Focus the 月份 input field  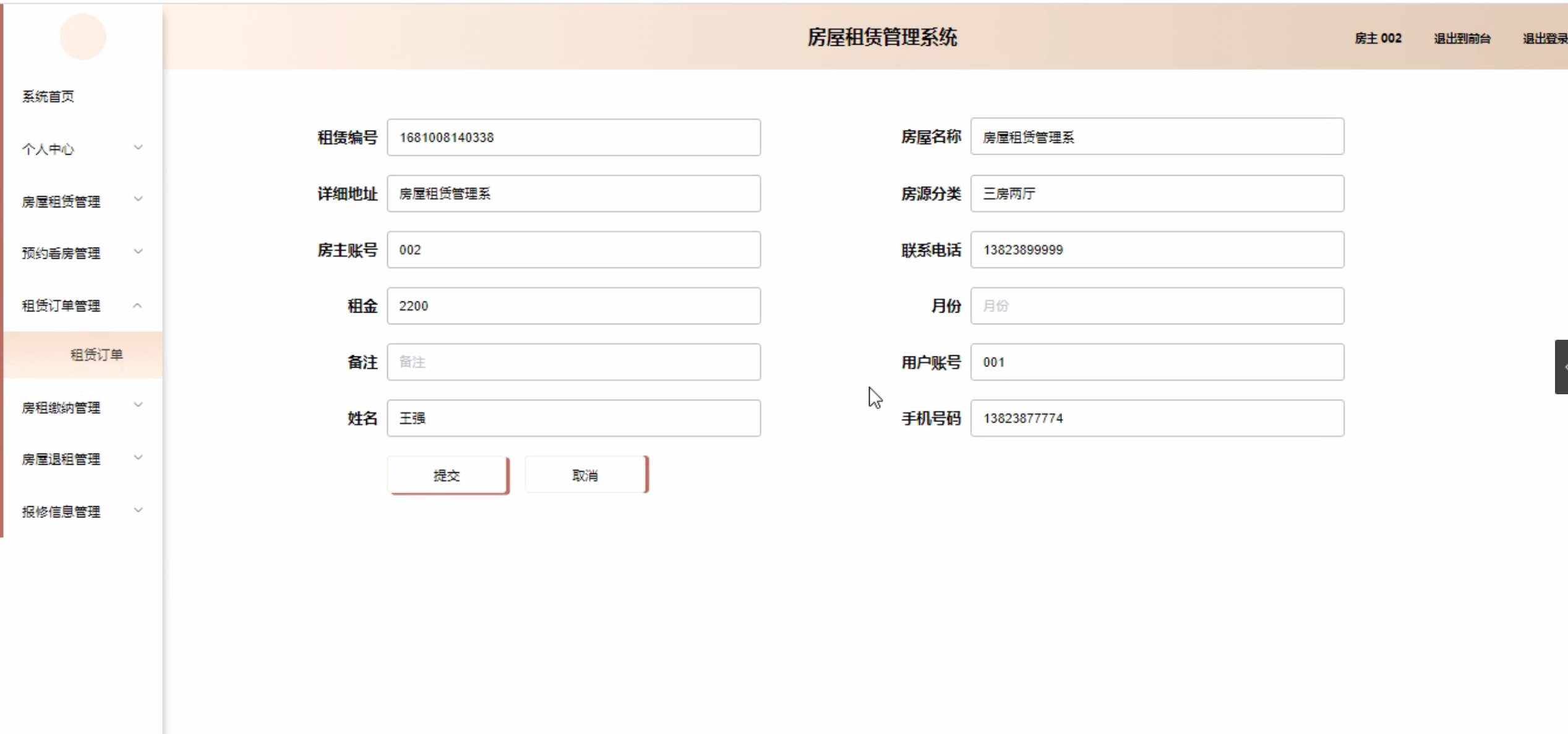(x=1156, y=306)
